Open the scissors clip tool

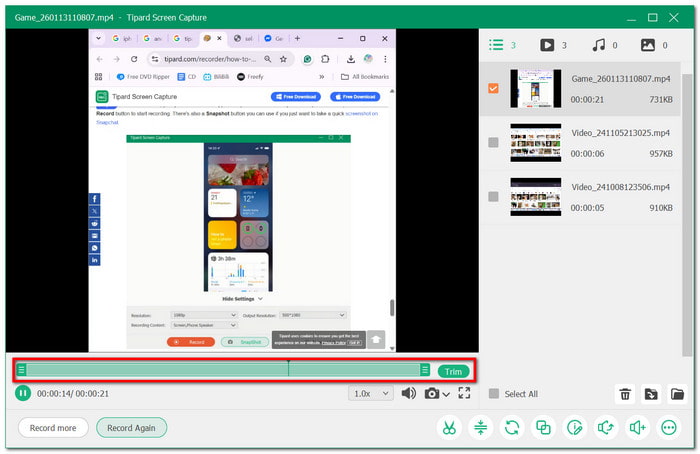point(449,427)
